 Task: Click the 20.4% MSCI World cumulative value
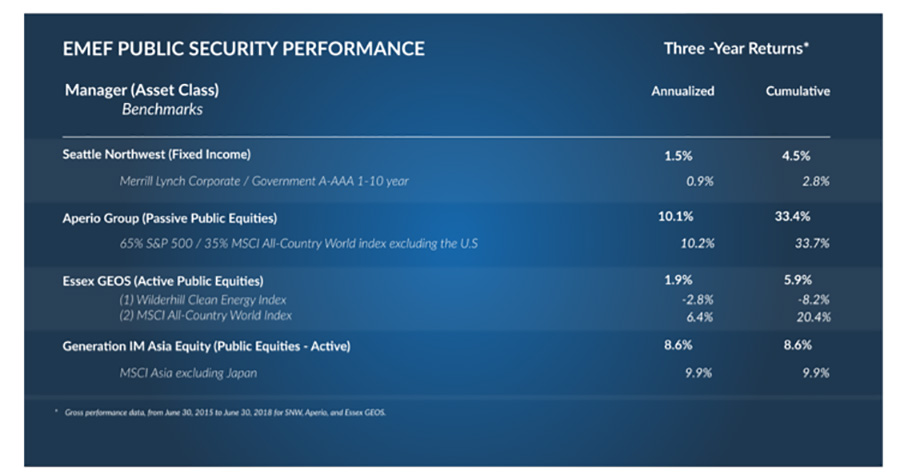pos(813,317)
